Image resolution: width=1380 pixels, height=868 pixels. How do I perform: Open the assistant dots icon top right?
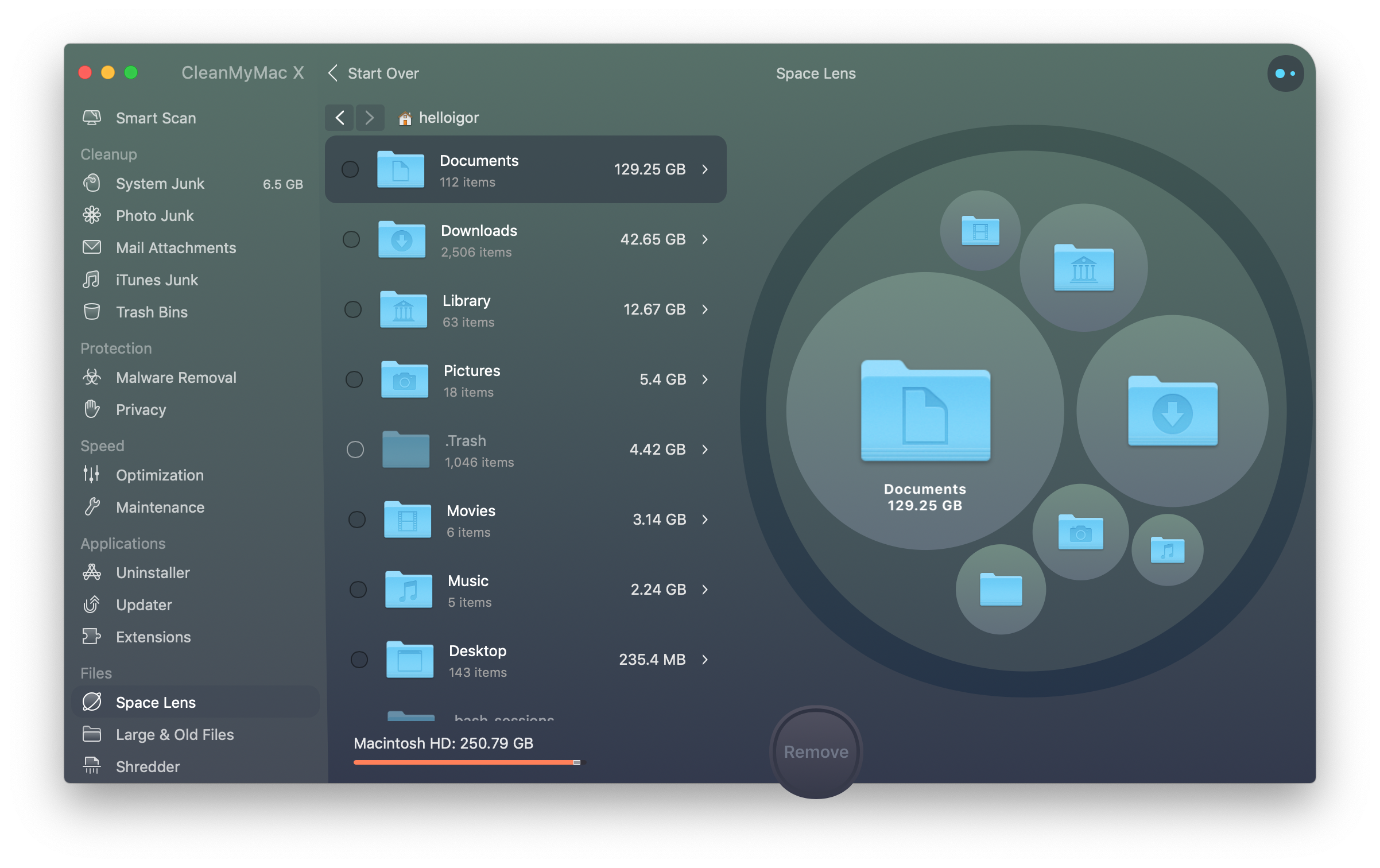(1285, 73)
